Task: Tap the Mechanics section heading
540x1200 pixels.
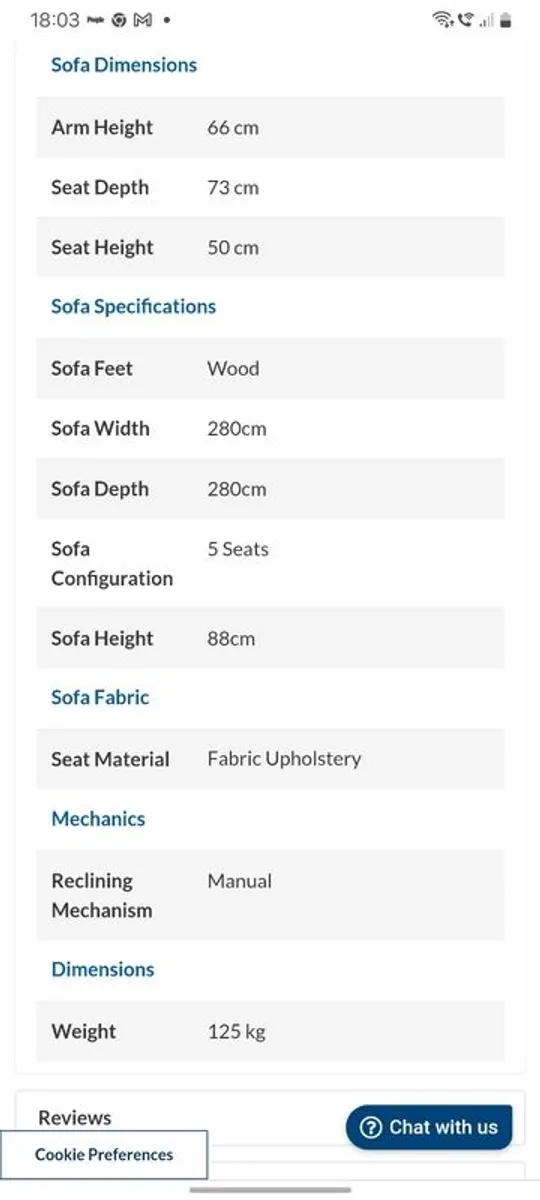Action: [98, 819]
